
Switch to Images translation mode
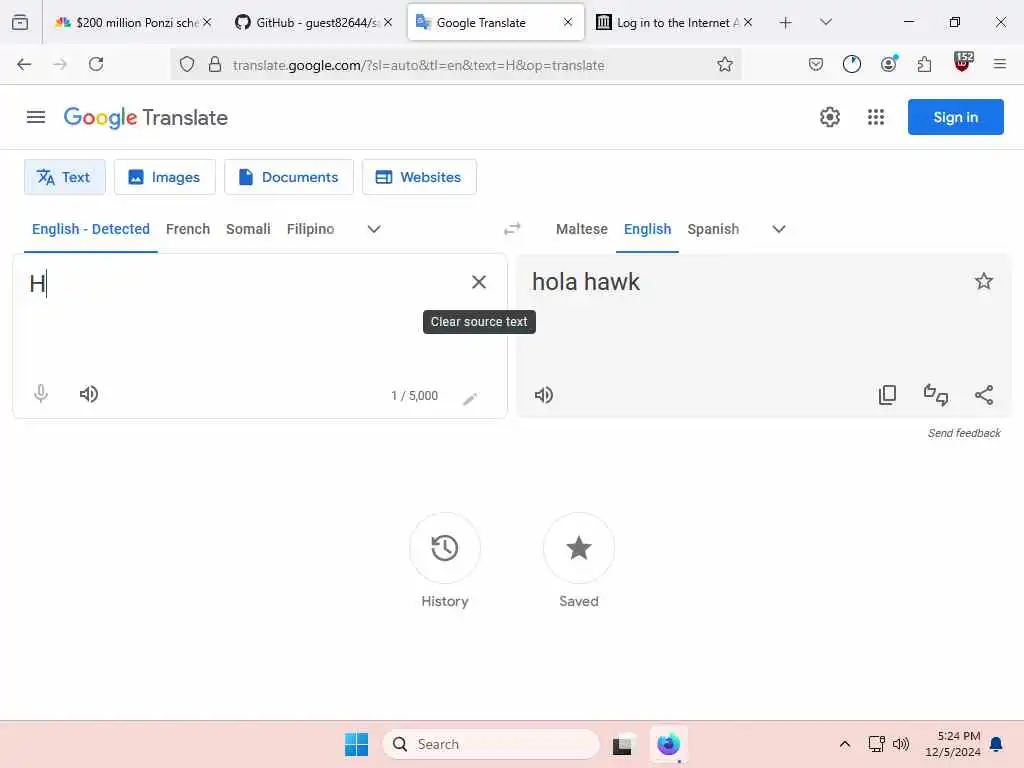pyautogui.click(x=165, y=177)
